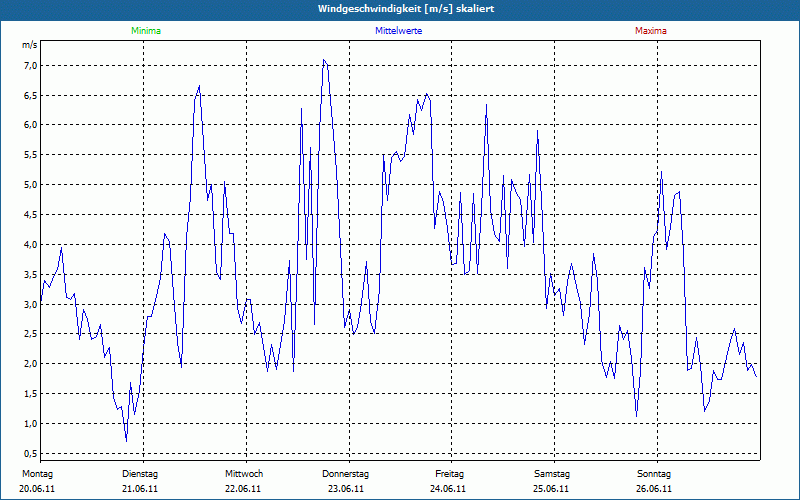
Task: Click the date 24.06.11
Action: point(448,489)
